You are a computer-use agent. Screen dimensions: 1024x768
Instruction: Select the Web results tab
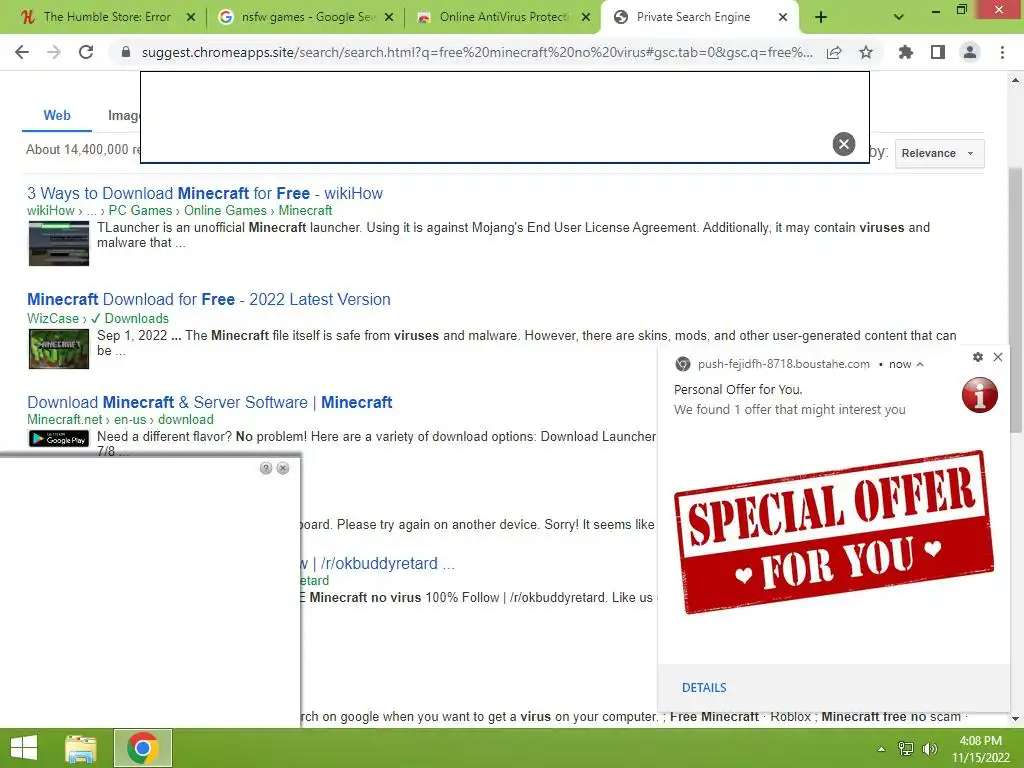[x=57, y=116]
